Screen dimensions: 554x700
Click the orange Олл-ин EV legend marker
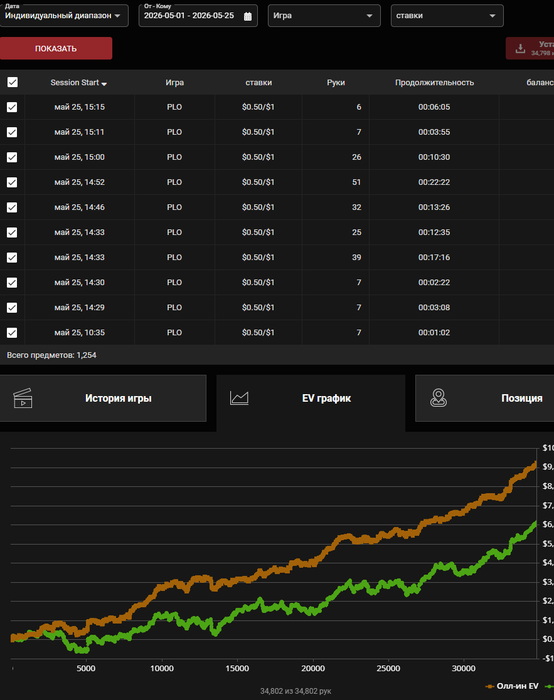point(490,686)
